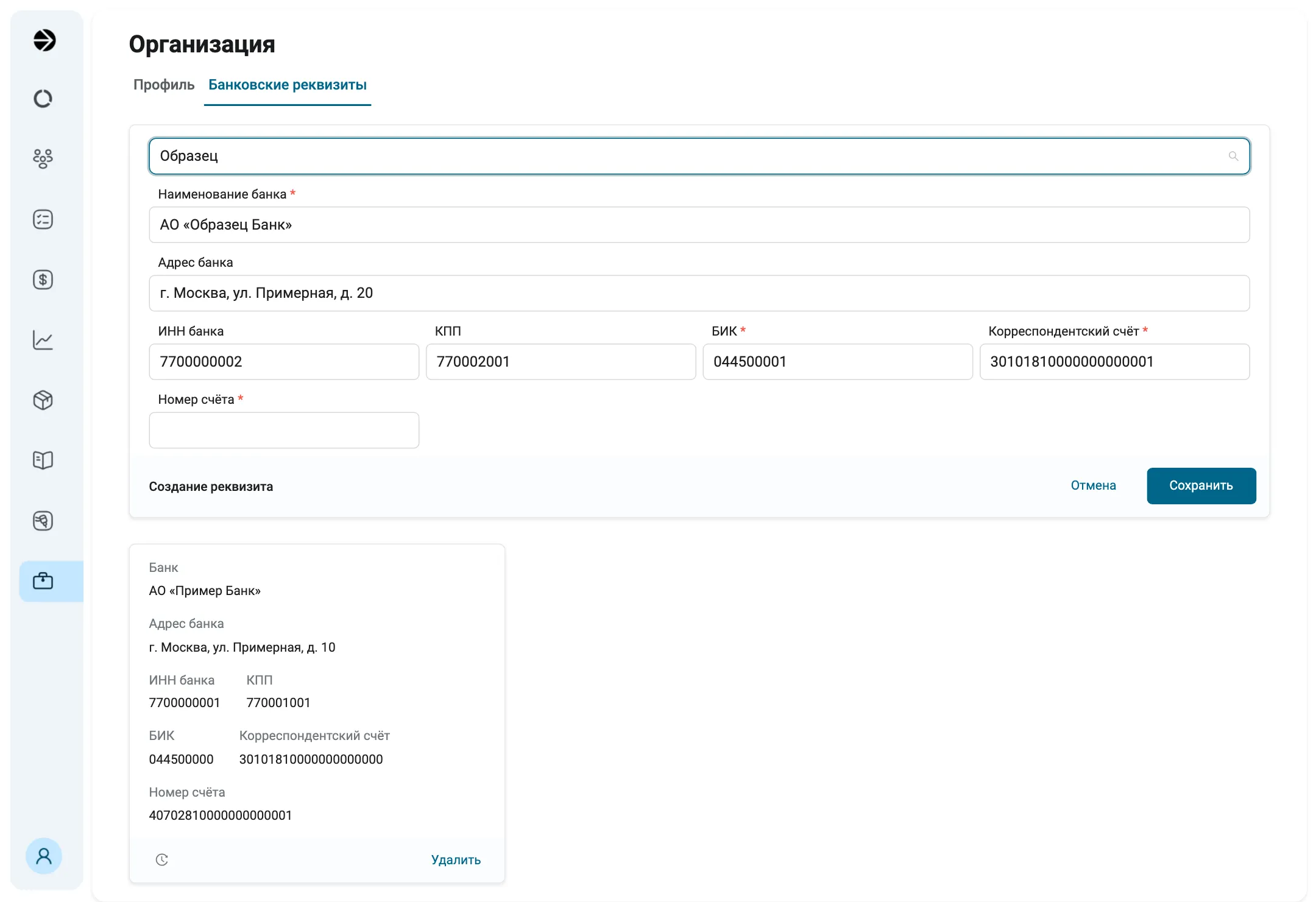Click the КПП input field
Viewport: 1316px width, 902px height.
[561, 362]
